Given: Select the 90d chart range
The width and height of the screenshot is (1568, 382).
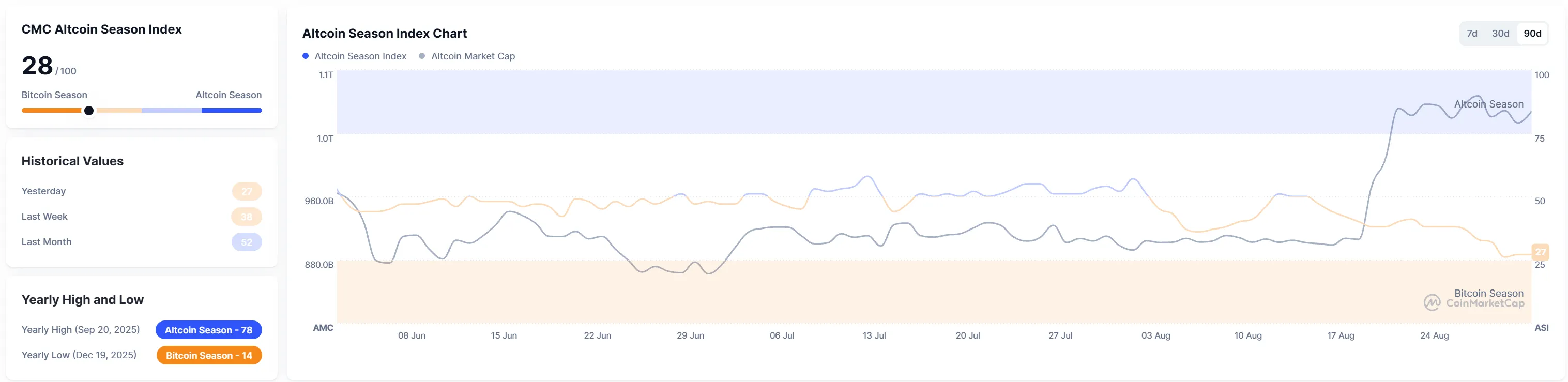Looking at the screenshot, I should (x=1532, y=34).
